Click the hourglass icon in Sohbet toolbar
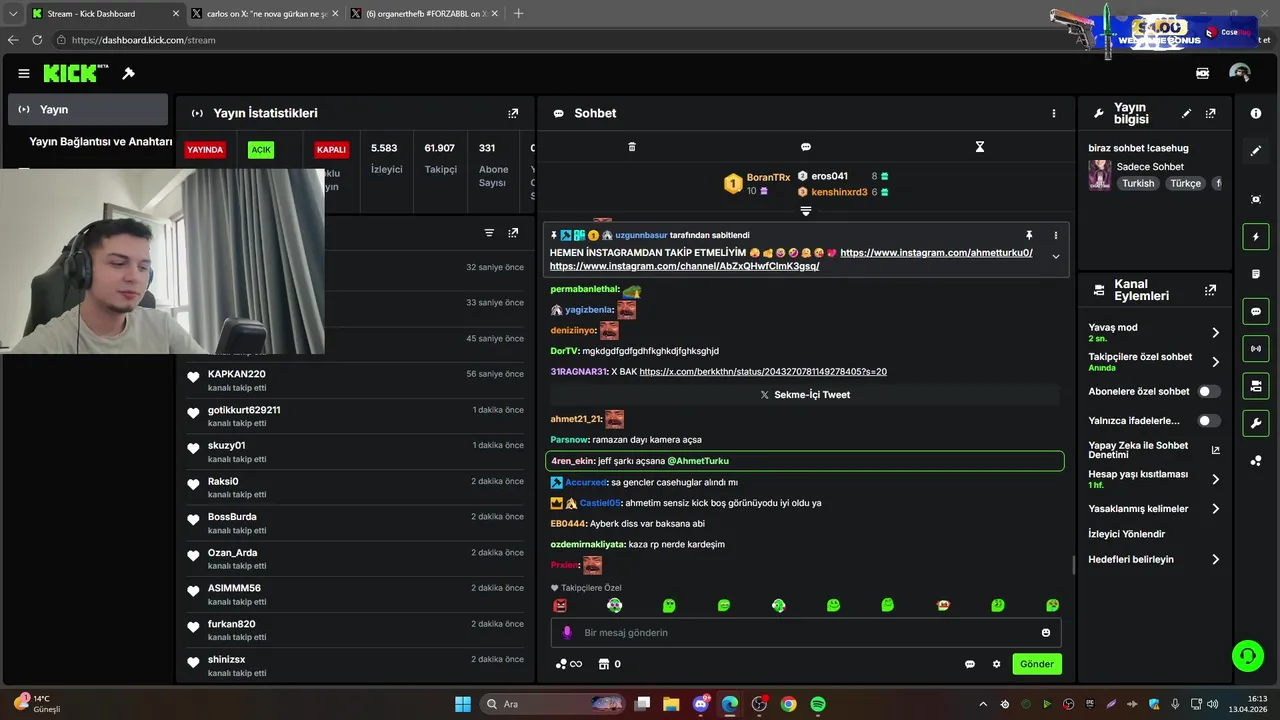This screenshot has height=720, width=1280. point(980,147)
